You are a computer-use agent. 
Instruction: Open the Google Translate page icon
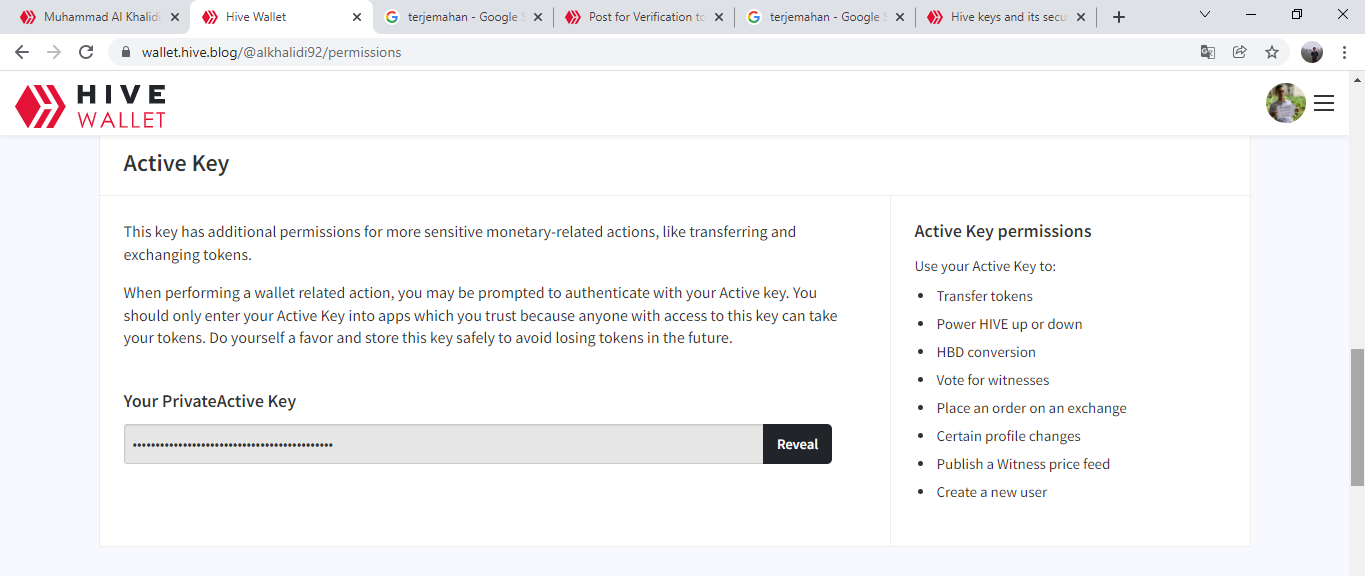click(x=1208, y=52)
